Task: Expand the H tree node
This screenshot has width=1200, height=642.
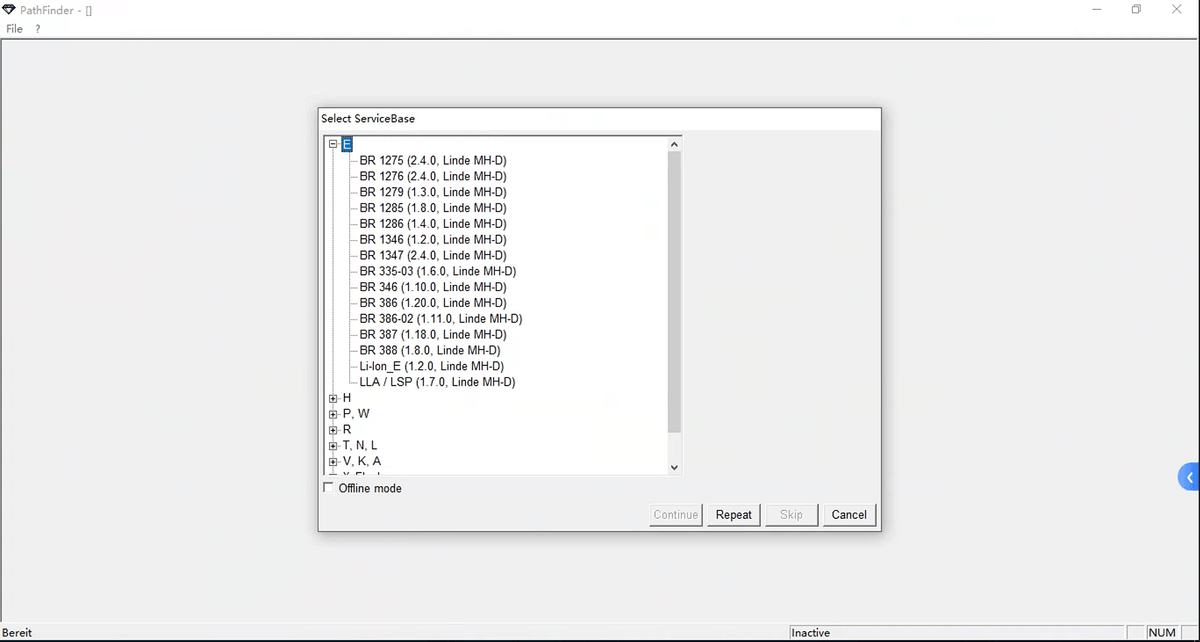Action: point(333,398)
